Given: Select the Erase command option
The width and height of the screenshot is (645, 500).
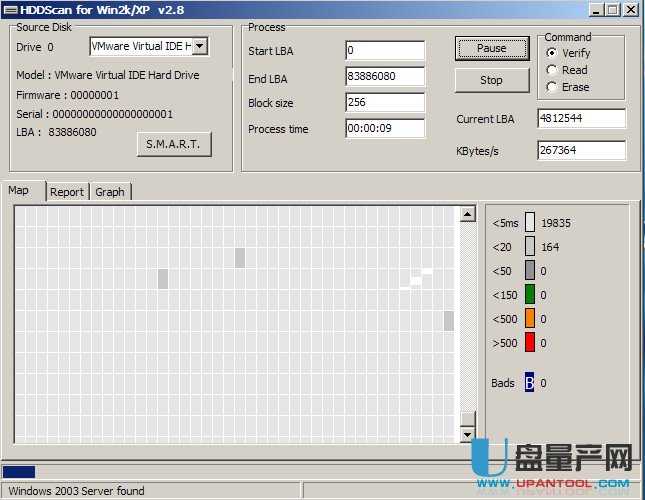Looking at the screenshot, I should [552, 87].
